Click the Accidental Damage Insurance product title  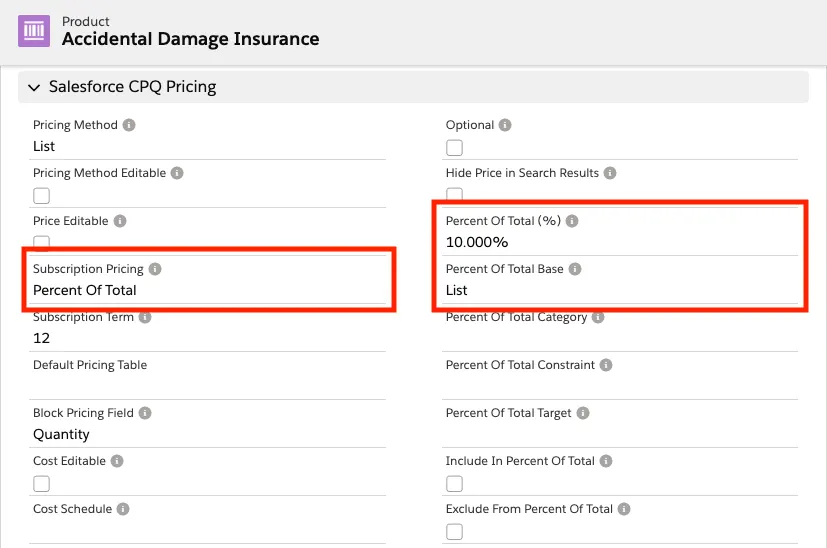190,39
